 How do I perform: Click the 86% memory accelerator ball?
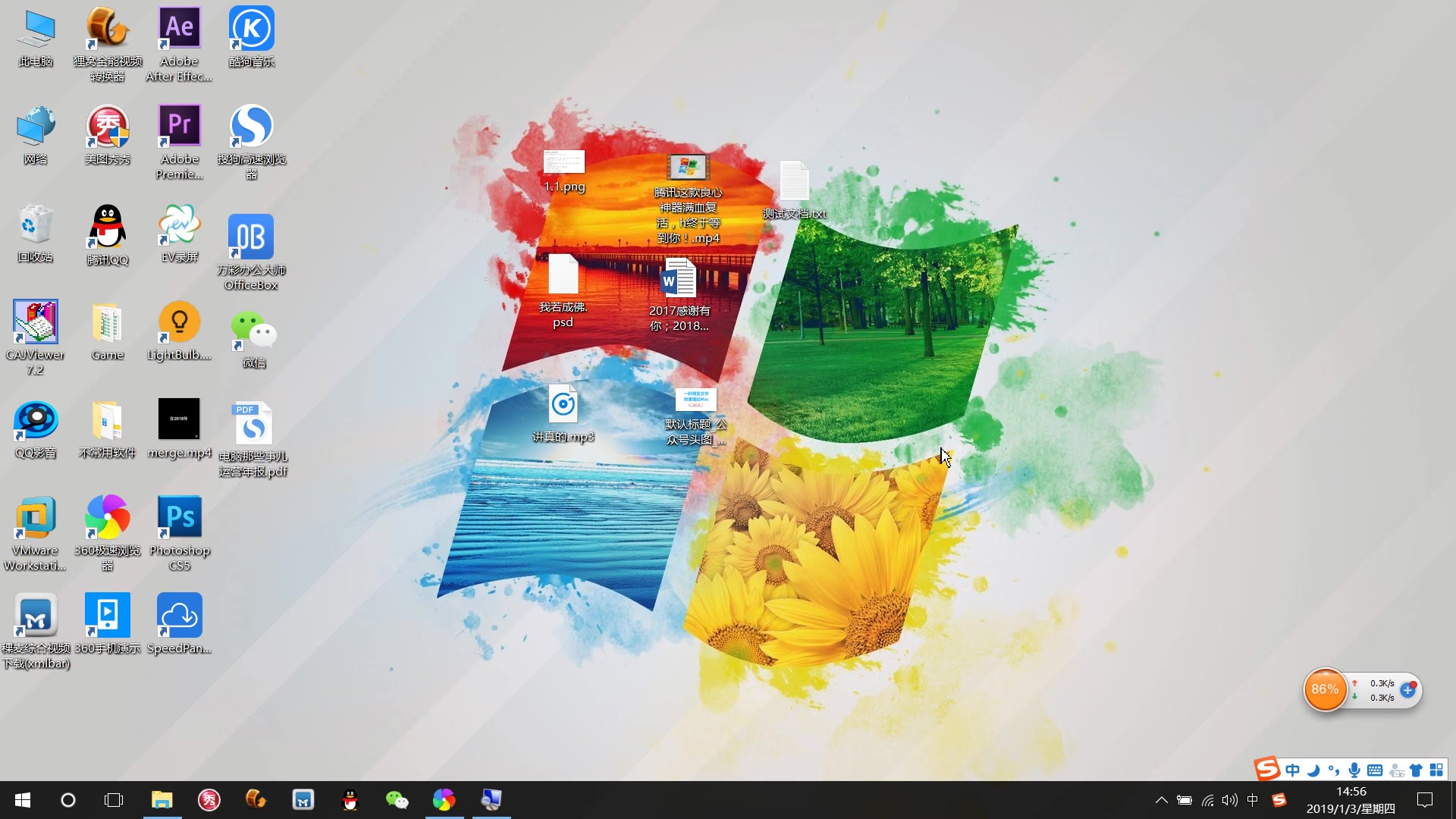1325,689
